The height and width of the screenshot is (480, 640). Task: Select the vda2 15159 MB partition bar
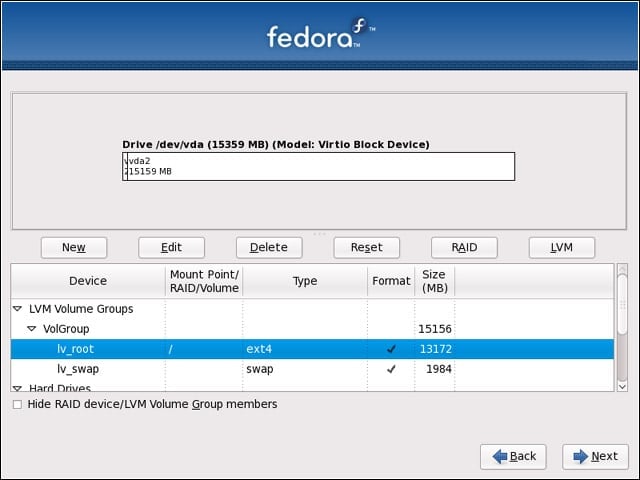[321, 167]
